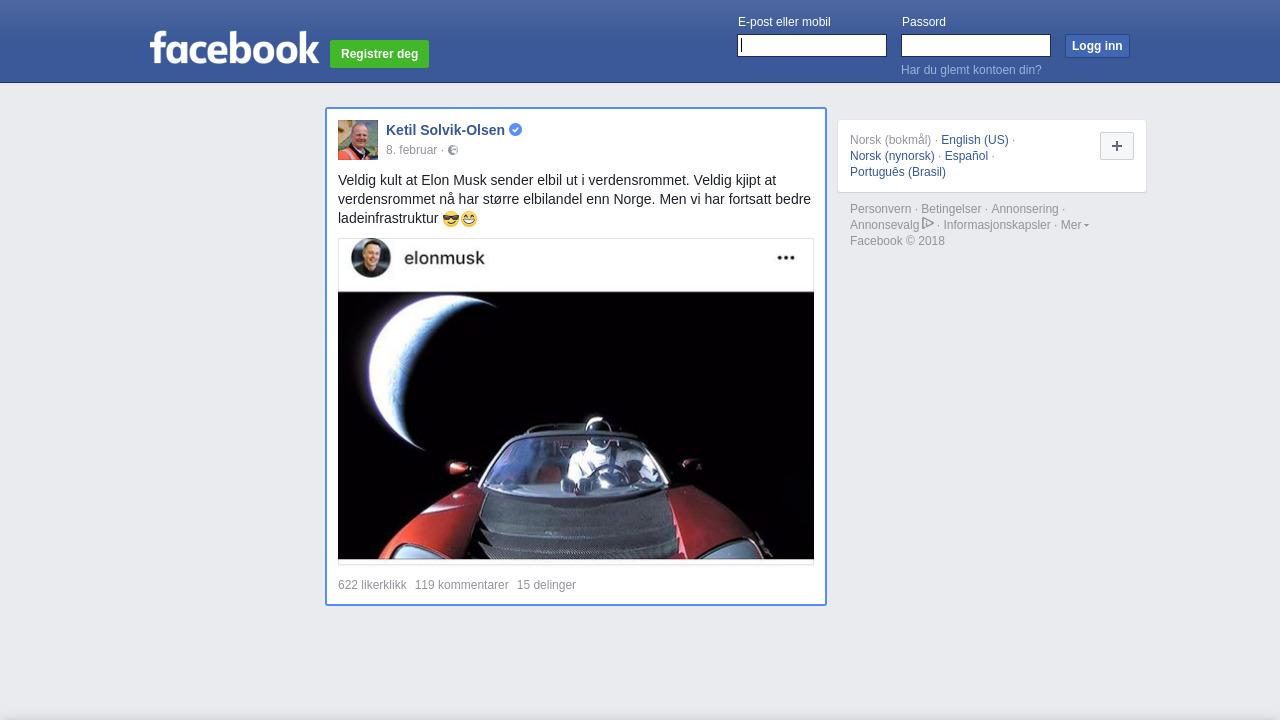Open the three-dot menu in elonmusk image

(x=786, y=258)
